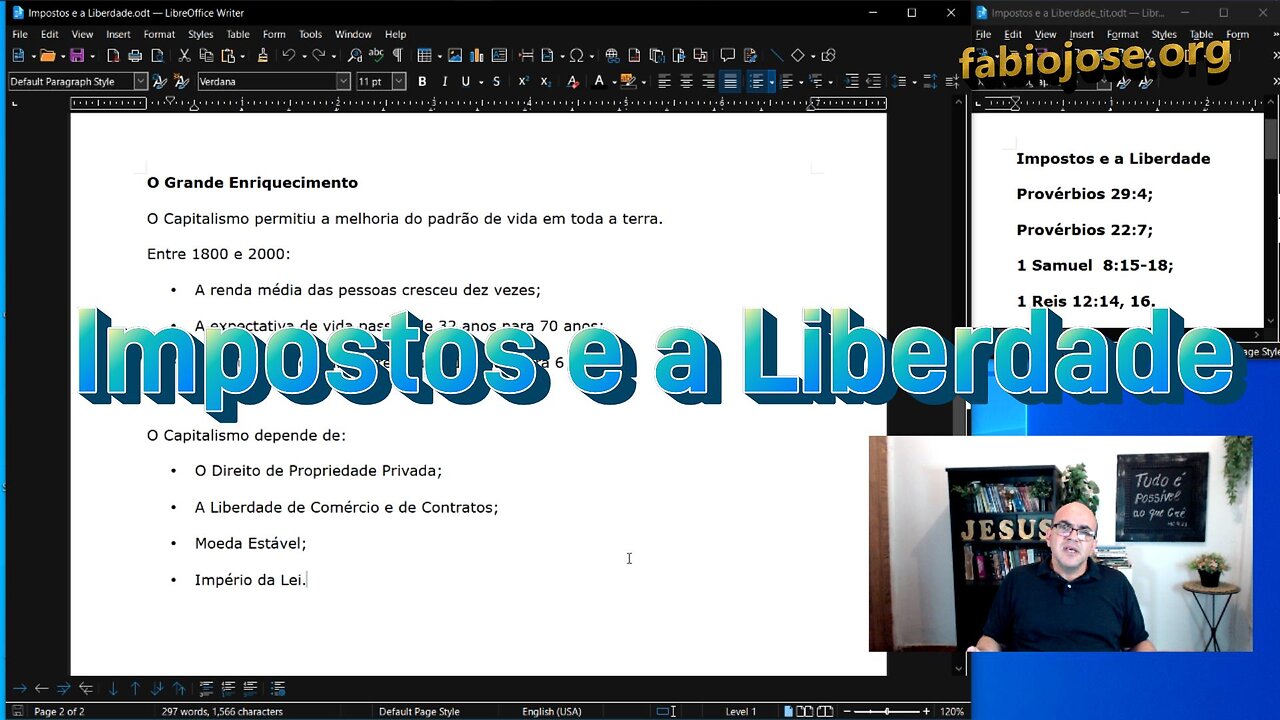Image resolution: width=1280 pixels, height=720 pixels.
Task: Open the font color dropdown arrow
Action: [x=613, y=82]
